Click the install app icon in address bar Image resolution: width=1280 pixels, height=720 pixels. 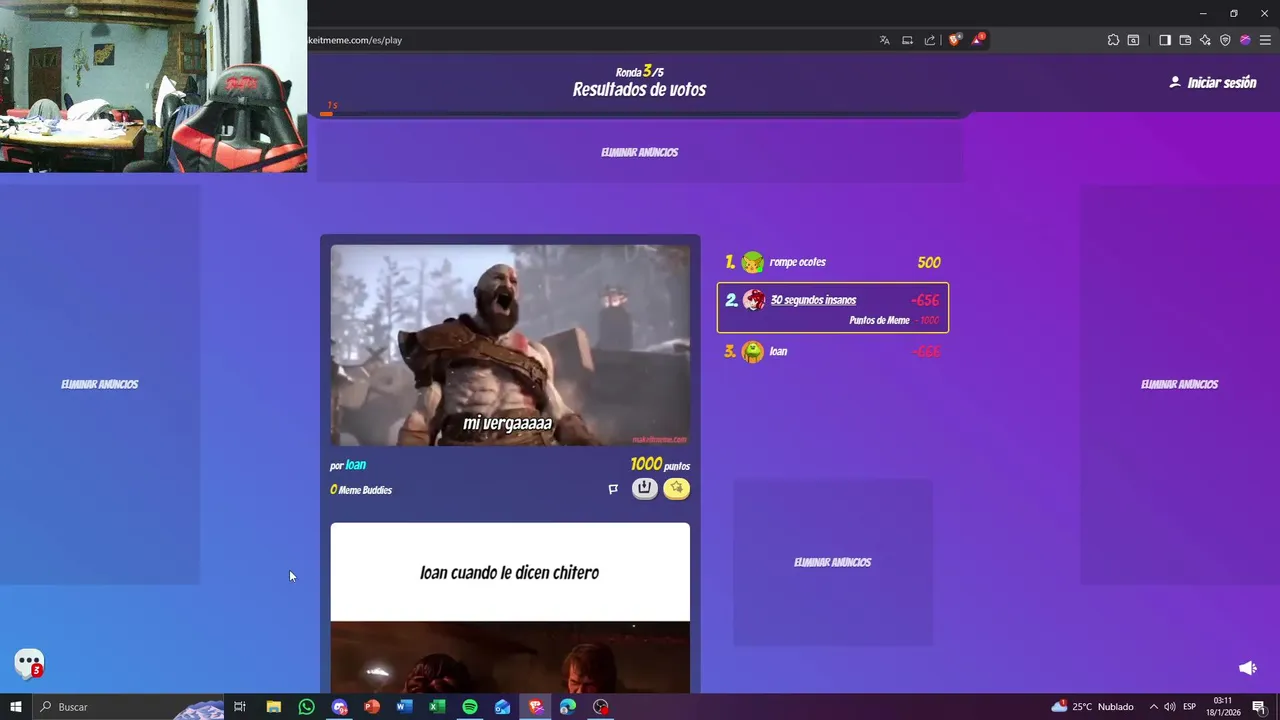point(907,40)
